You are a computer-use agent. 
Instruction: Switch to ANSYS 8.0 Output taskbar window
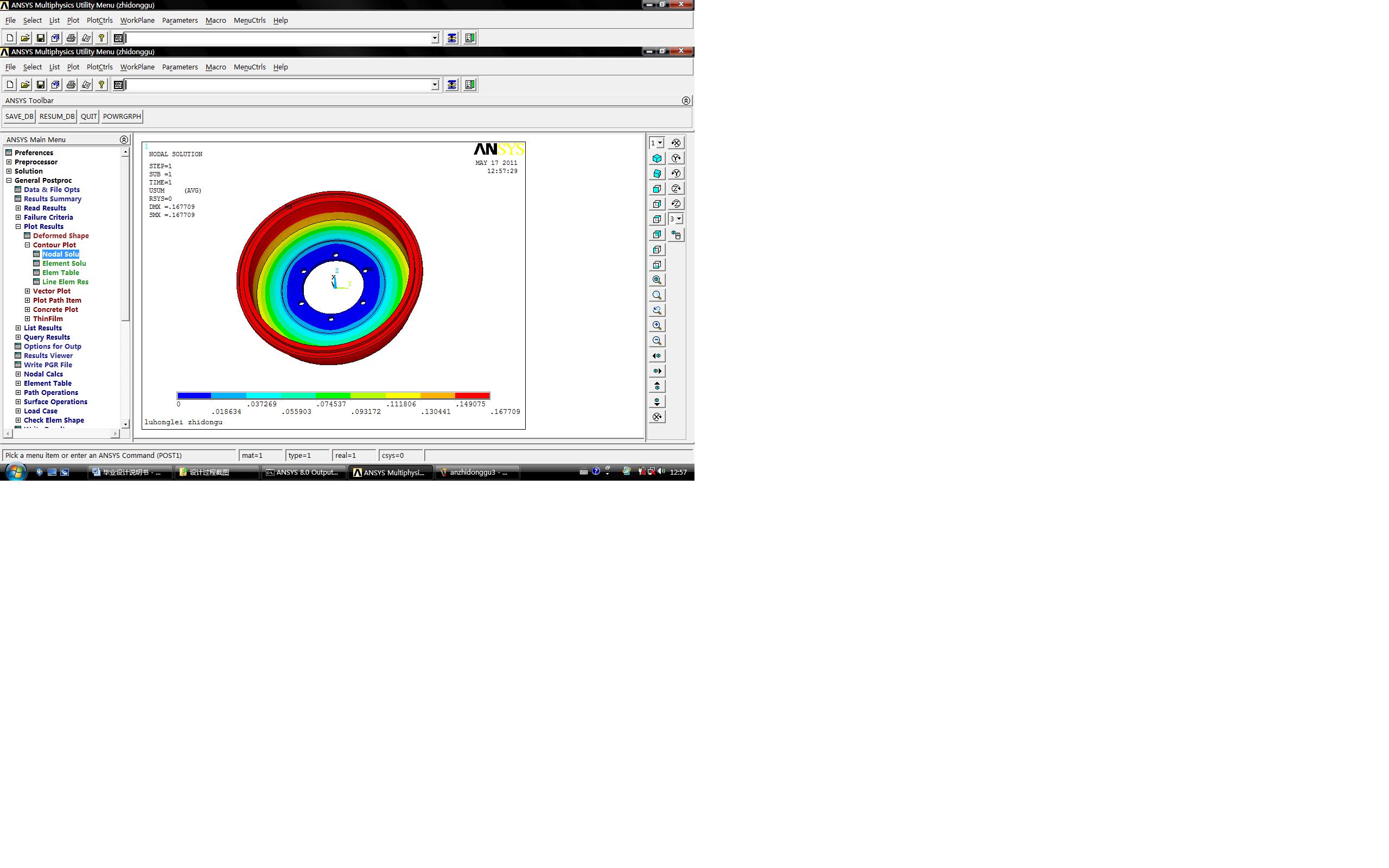303,473
